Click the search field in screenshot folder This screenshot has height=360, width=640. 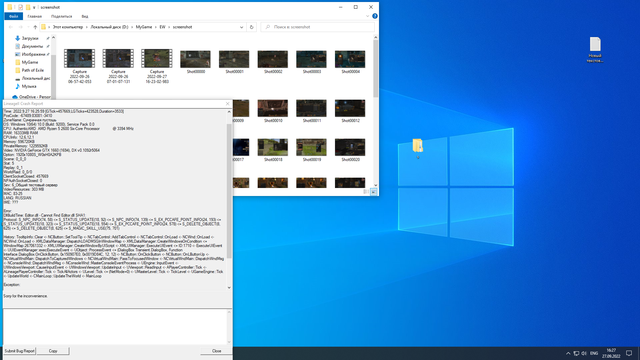[318, 27]
